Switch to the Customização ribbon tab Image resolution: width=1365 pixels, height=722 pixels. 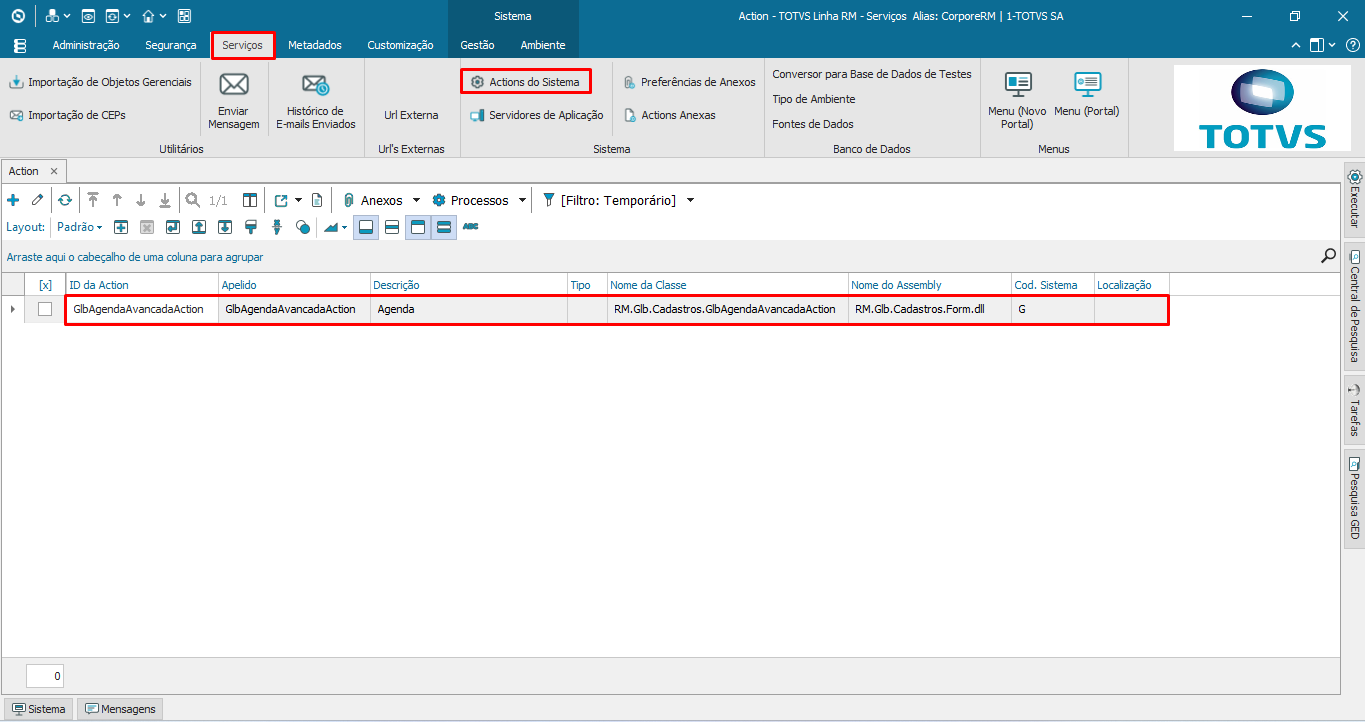click(400, 45)
